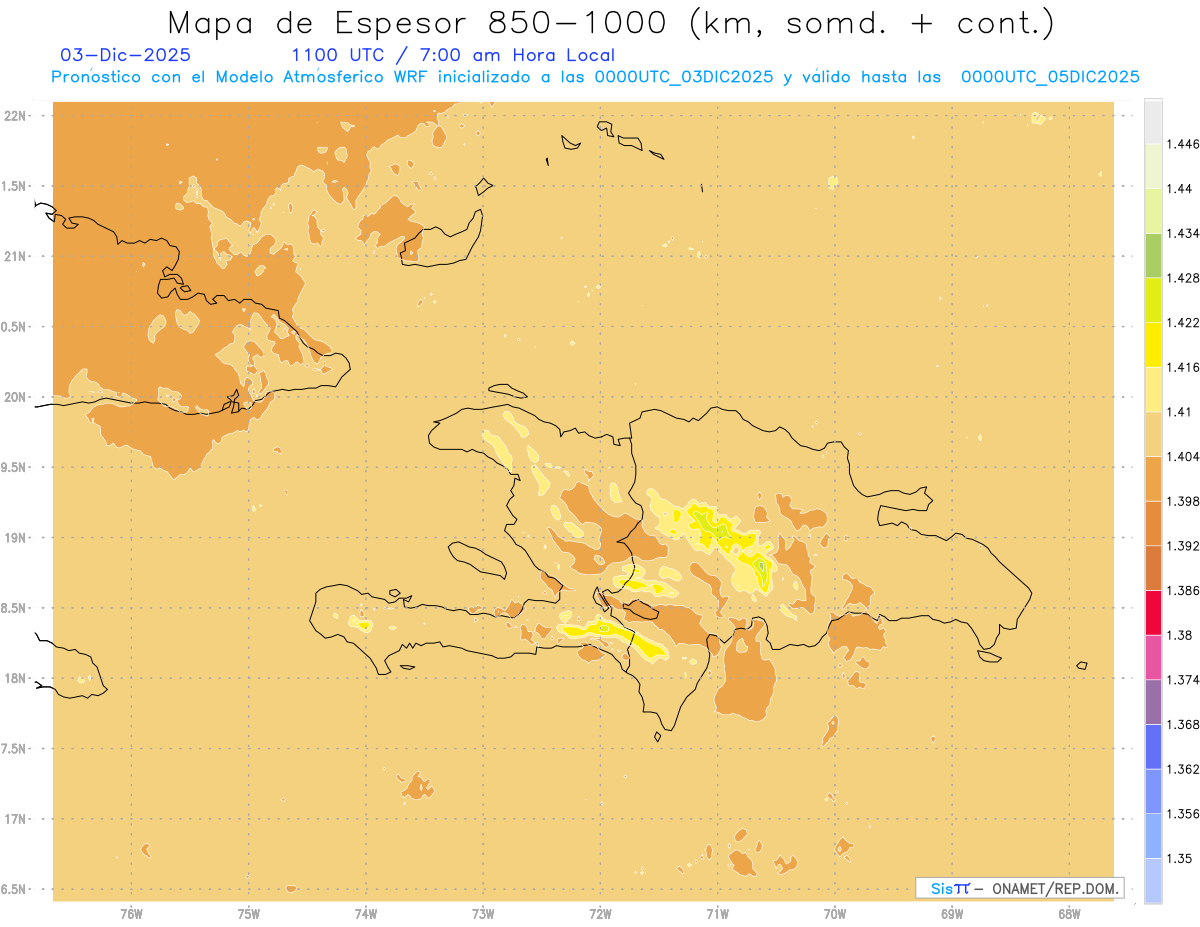The width and height of the screenshot is (1200, 927).
Task: Click the longitude label "73W"
Action: point(483,913)
